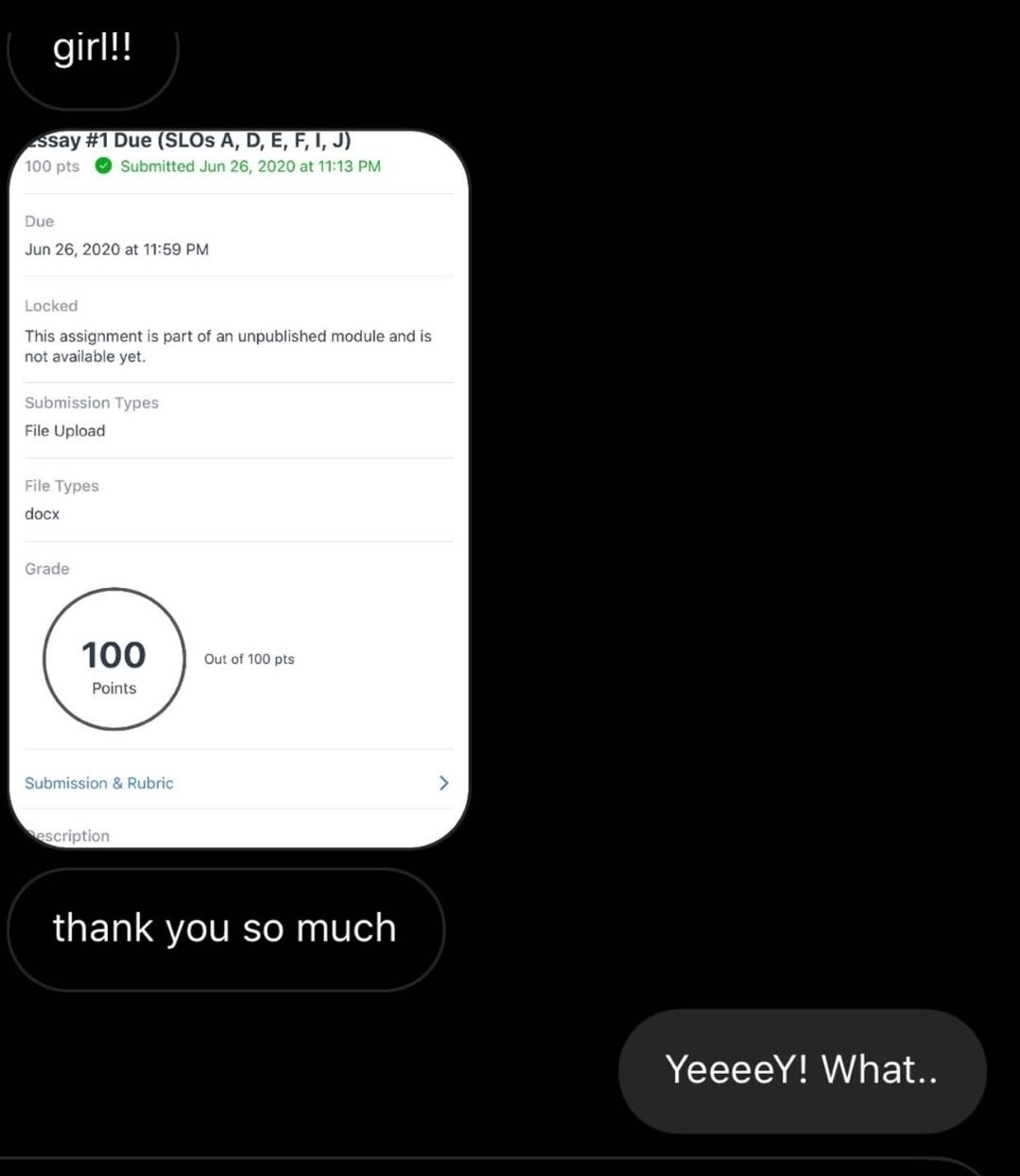Tap the 100 pts label under title
This screenshot has width=1020, height=1176.
tap(52, 166)
